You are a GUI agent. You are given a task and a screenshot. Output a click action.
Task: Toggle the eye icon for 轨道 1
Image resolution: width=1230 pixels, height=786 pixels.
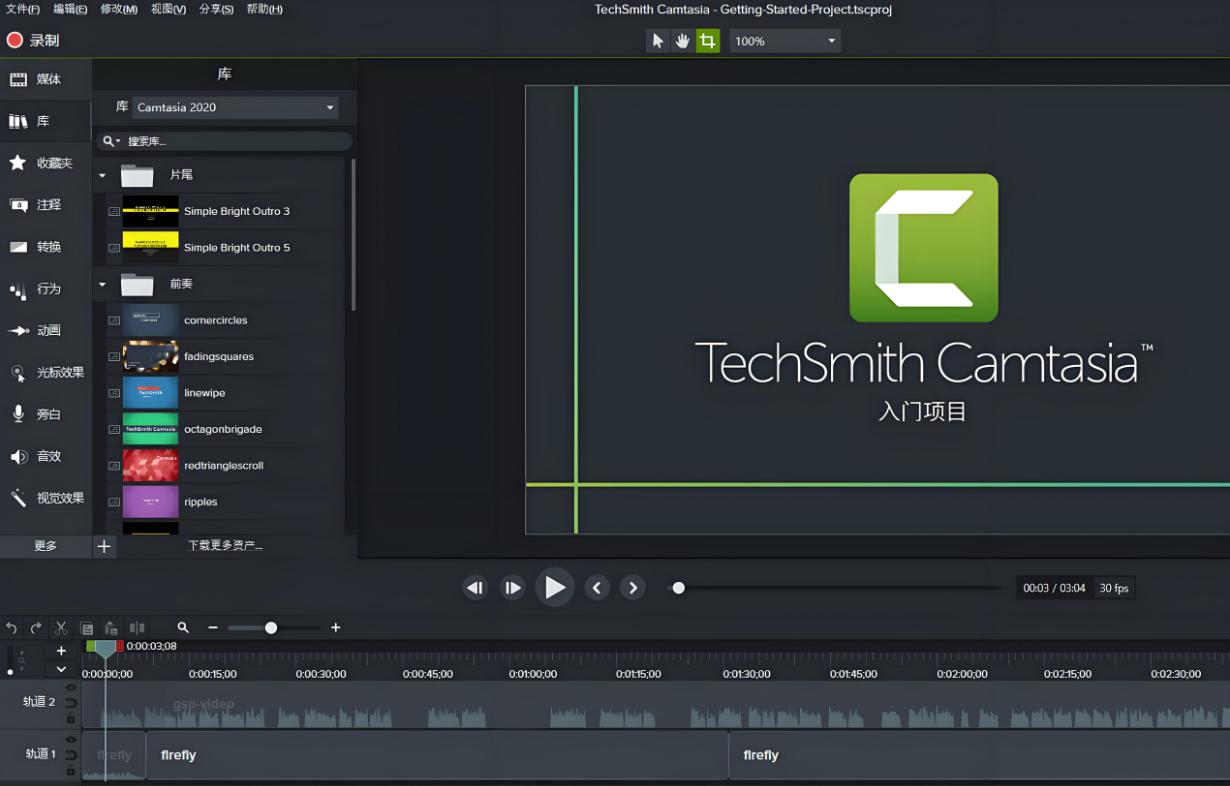pos(71,740)
